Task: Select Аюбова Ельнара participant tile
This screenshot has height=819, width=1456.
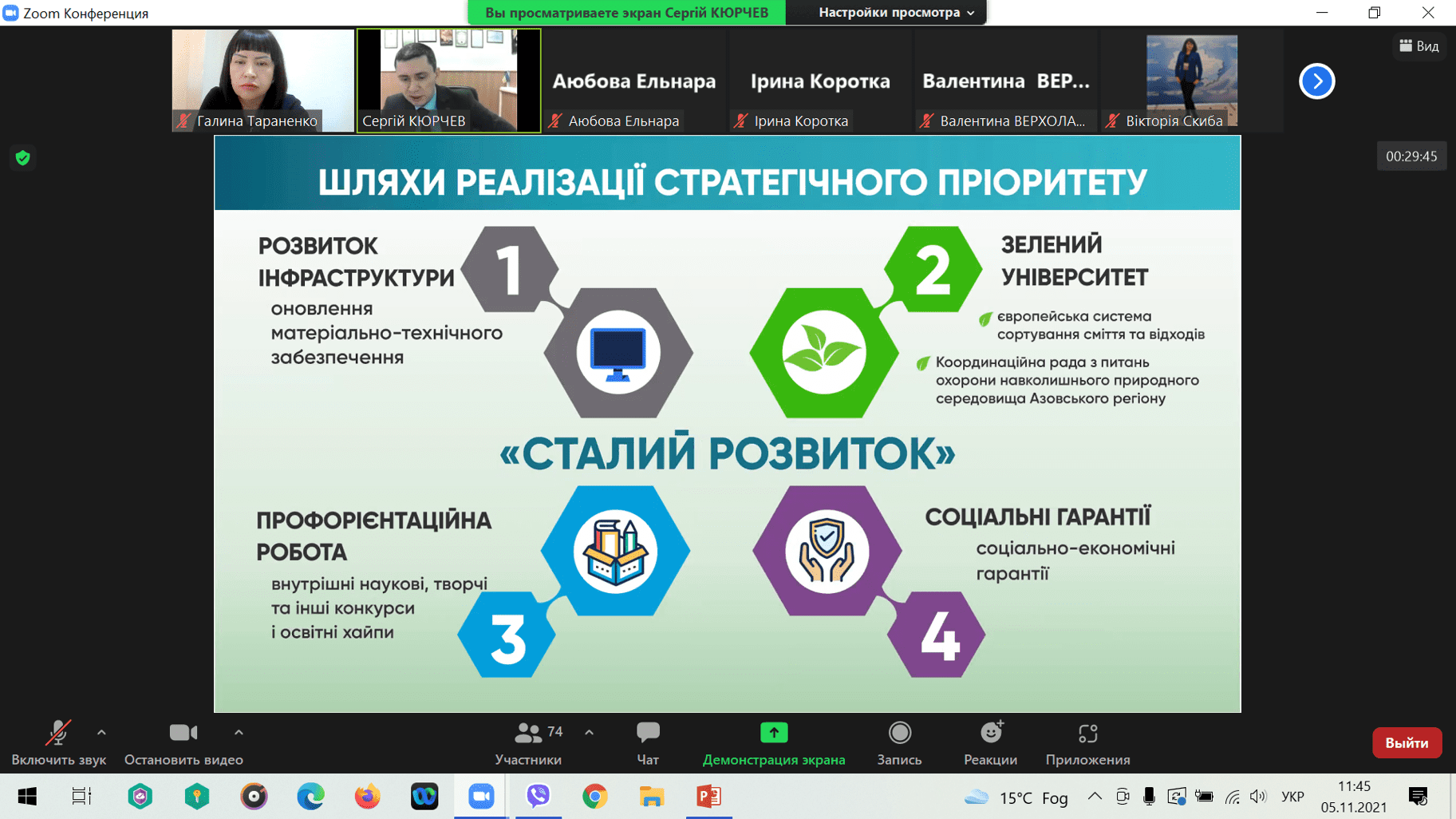Action: (x=634, y=81)
